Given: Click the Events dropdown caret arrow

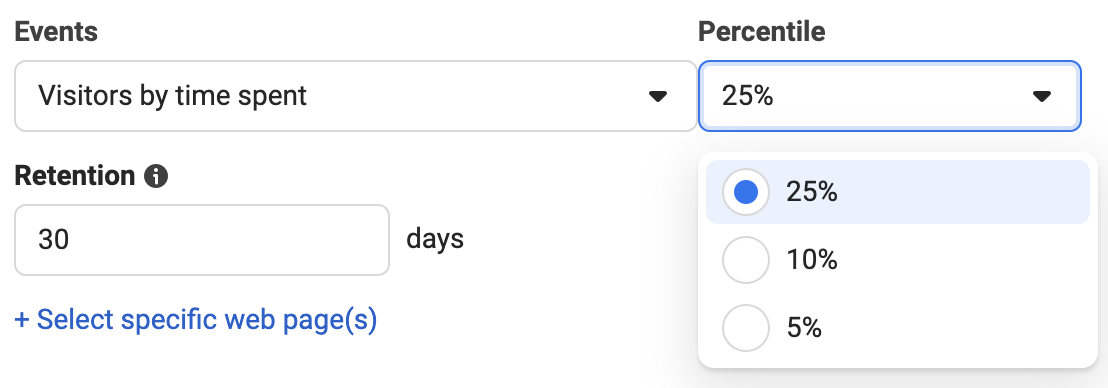Looking at the screenshot, I should 658,96.
